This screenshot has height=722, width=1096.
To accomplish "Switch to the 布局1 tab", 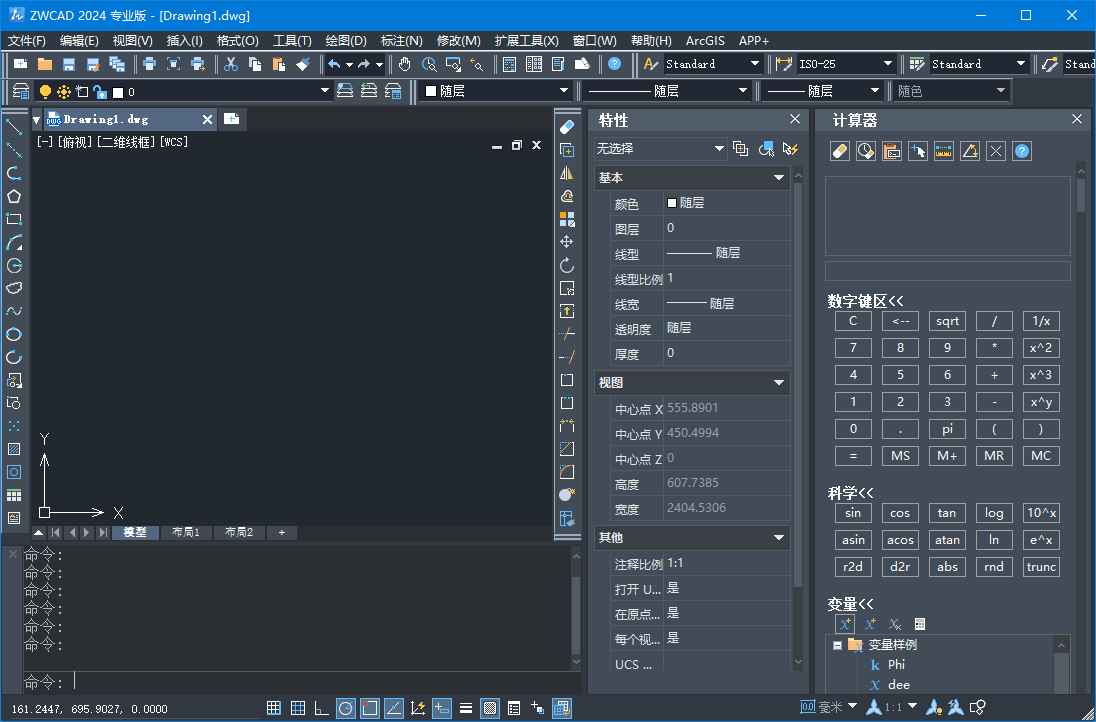I will (186, 532).
